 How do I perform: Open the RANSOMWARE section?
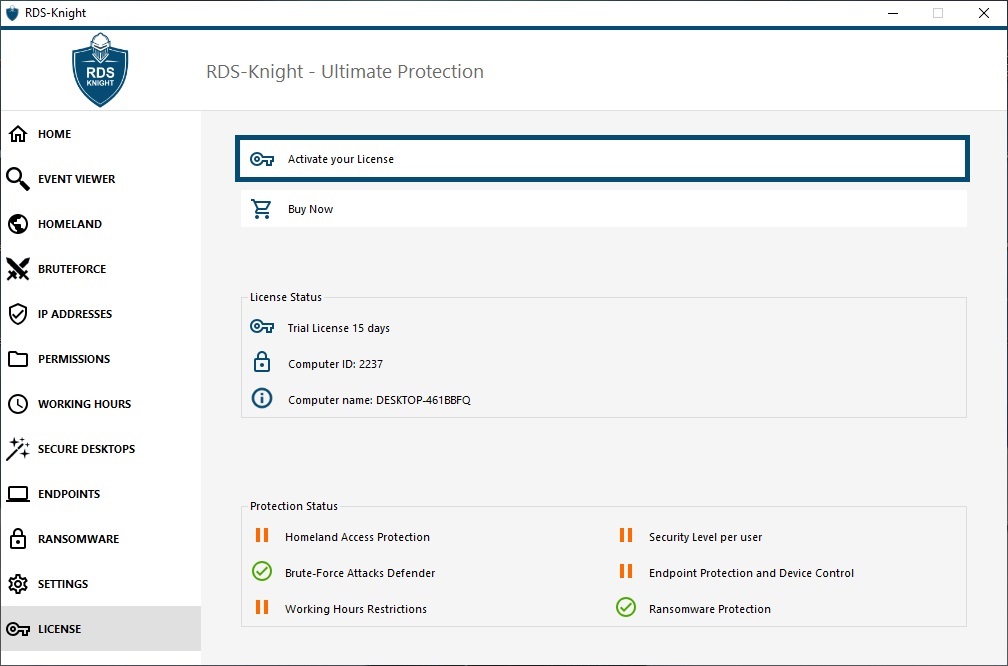[101, 539]
